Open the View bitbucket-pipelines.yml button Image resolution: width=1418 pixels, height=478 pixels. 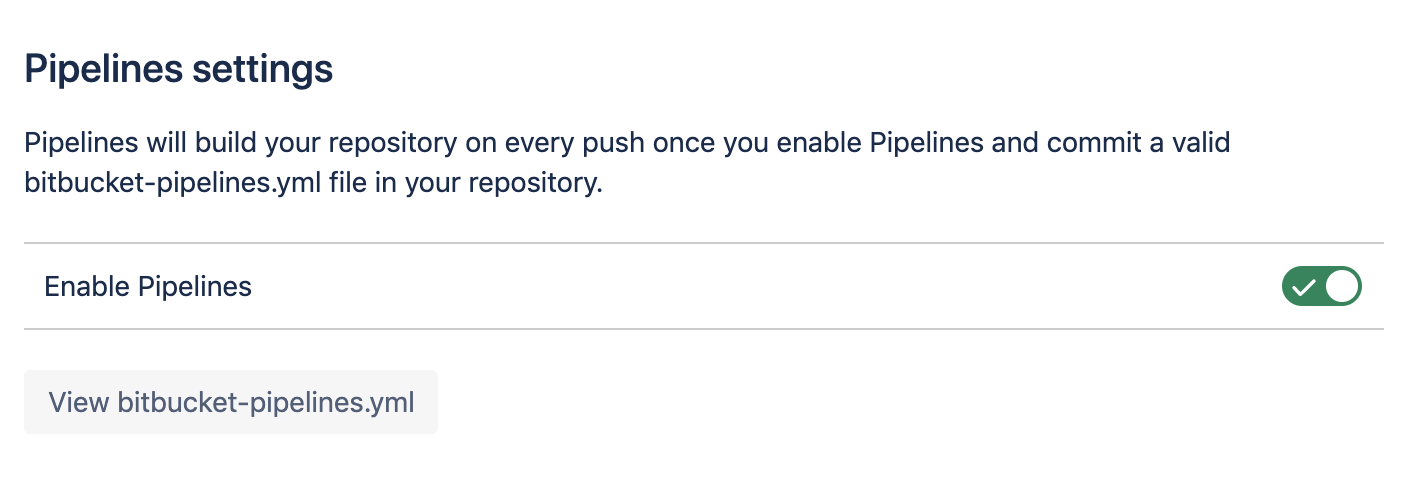(x=231, y=403)
